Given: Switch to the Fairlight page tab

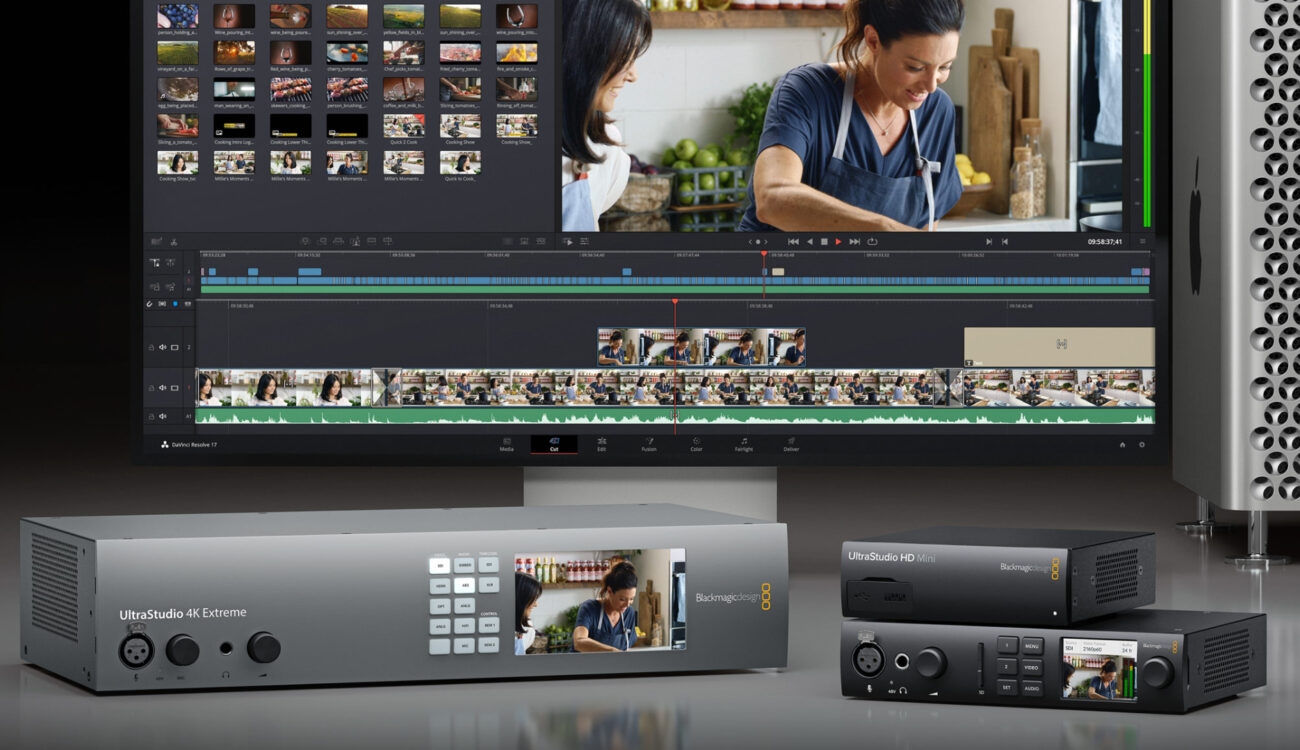Looking at the screenshot, I should pos(744,444).
